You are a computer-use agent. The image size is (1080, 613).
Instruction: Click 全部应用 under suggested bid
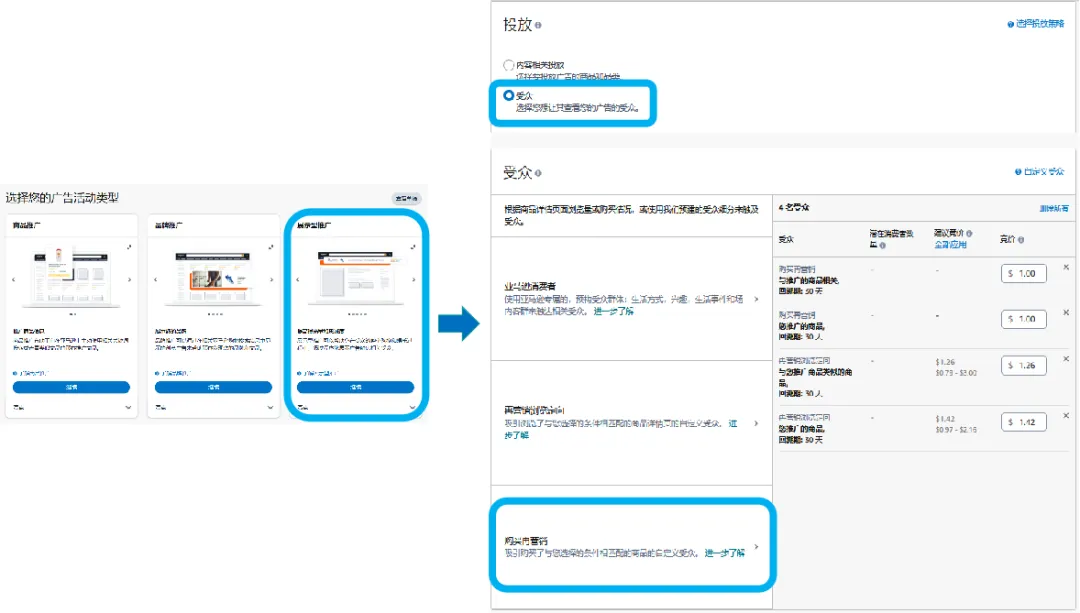[x=951, y=245]
